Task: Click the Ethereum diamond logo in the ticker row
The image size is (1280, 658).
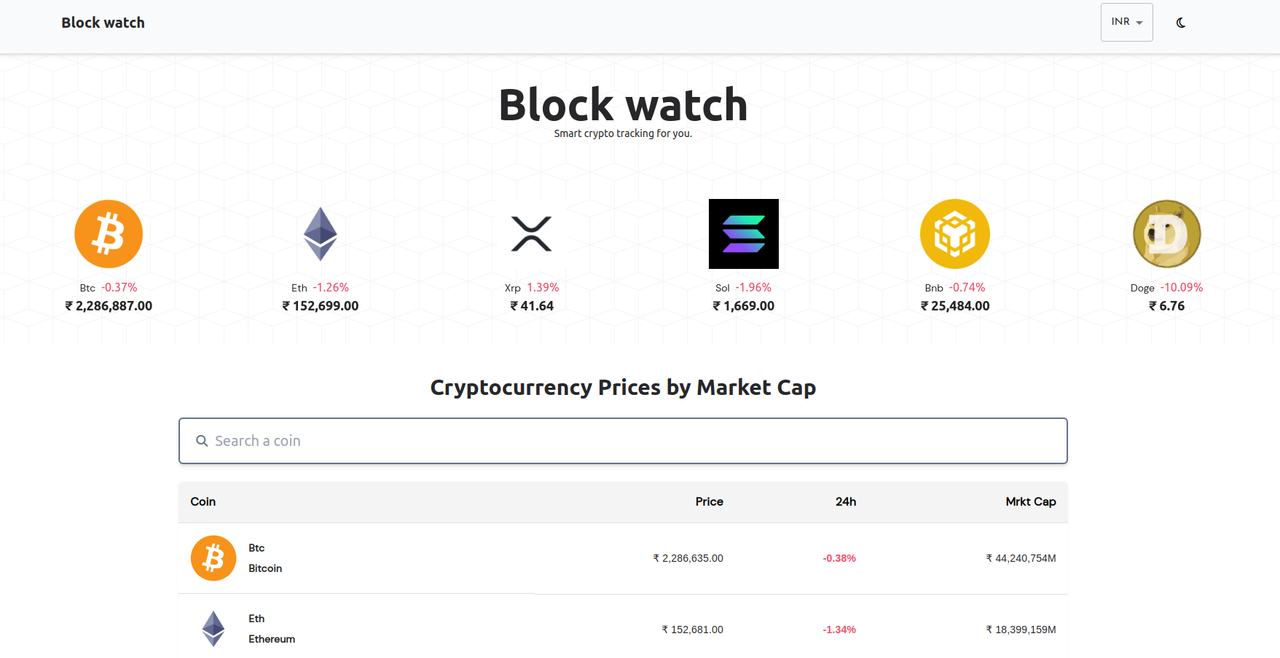Action: [x=320, y=234]
